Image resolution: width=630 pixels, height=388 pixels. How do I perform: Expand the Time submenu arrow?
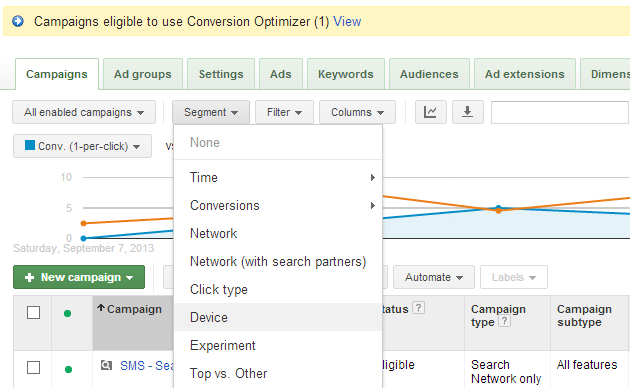coord(373,177)
